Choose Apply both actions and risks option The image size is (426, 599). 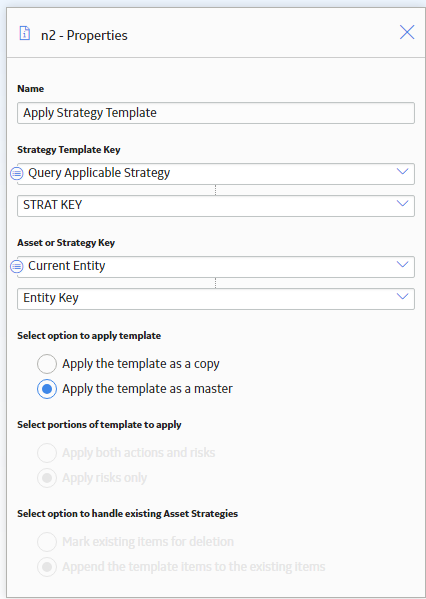(x=47, y=453)
